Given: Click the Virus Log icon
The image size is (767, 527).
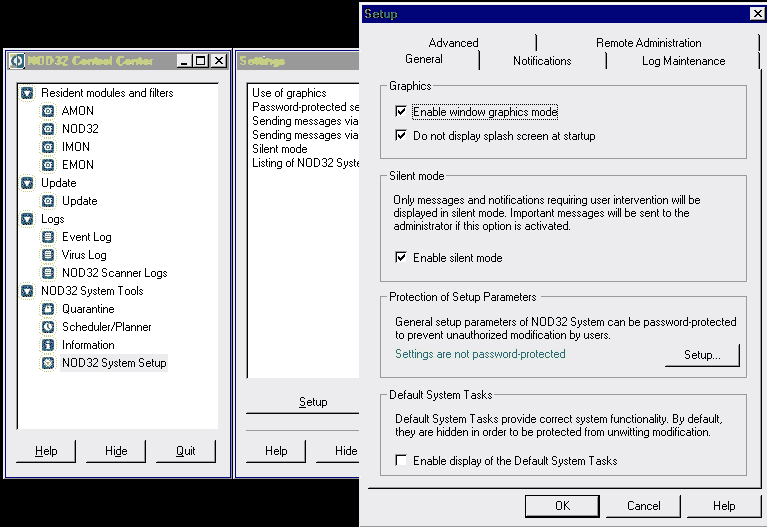Looking at the screenshot, I should 48,255.
